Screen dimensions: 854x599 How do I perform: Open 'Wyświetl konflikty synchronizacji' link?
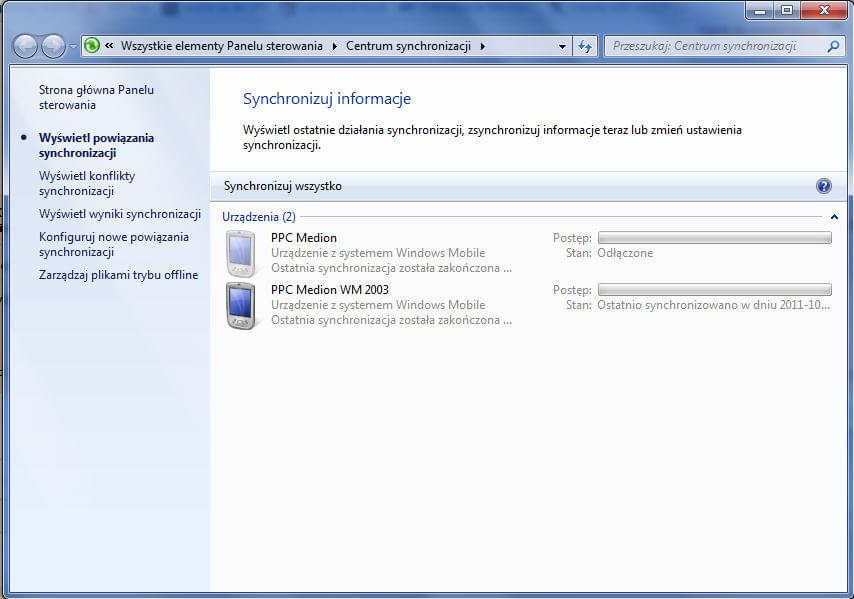(x=87, y=184)
